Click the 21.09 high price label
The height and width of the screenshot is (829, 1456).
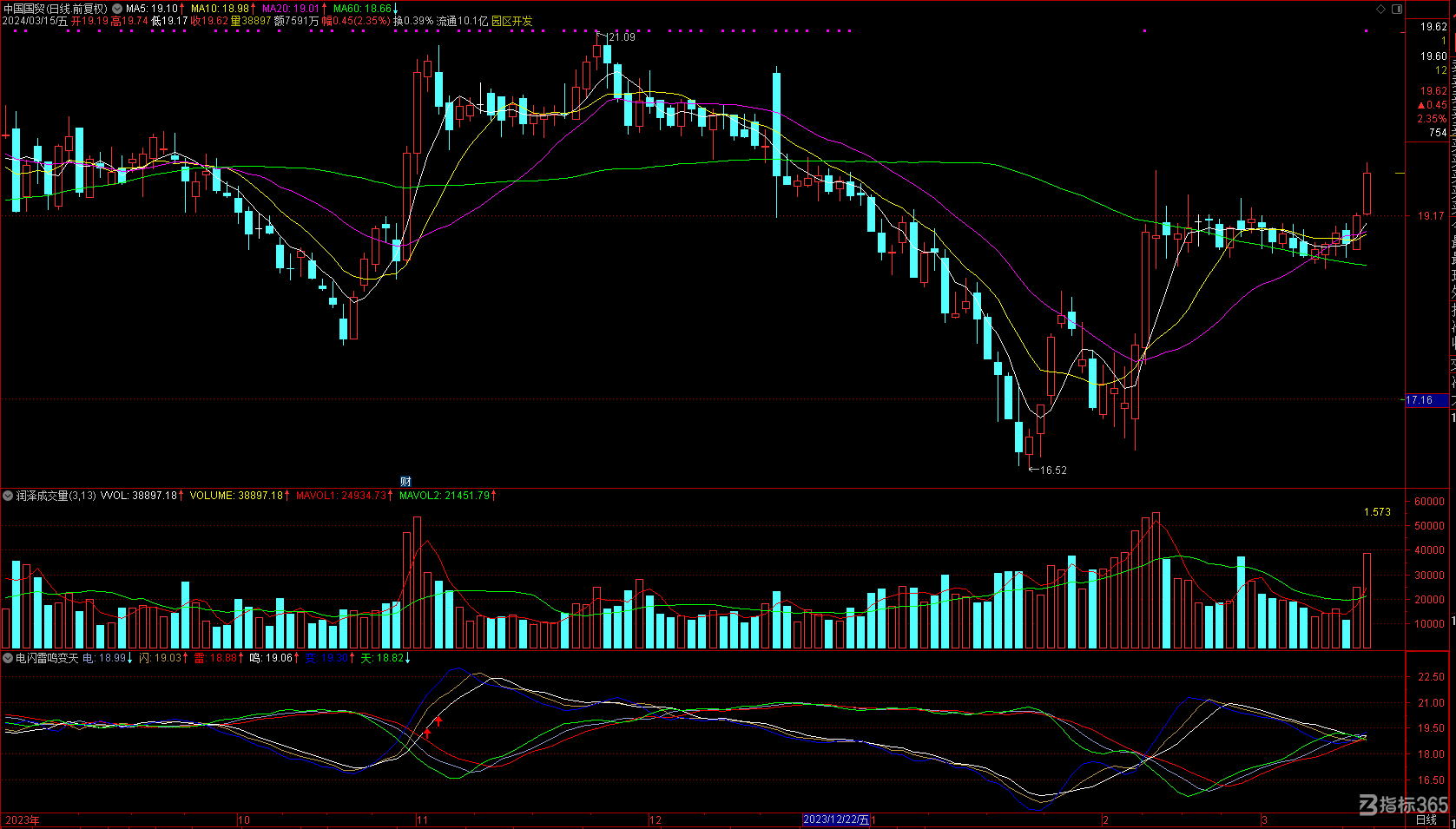[622, 37]
